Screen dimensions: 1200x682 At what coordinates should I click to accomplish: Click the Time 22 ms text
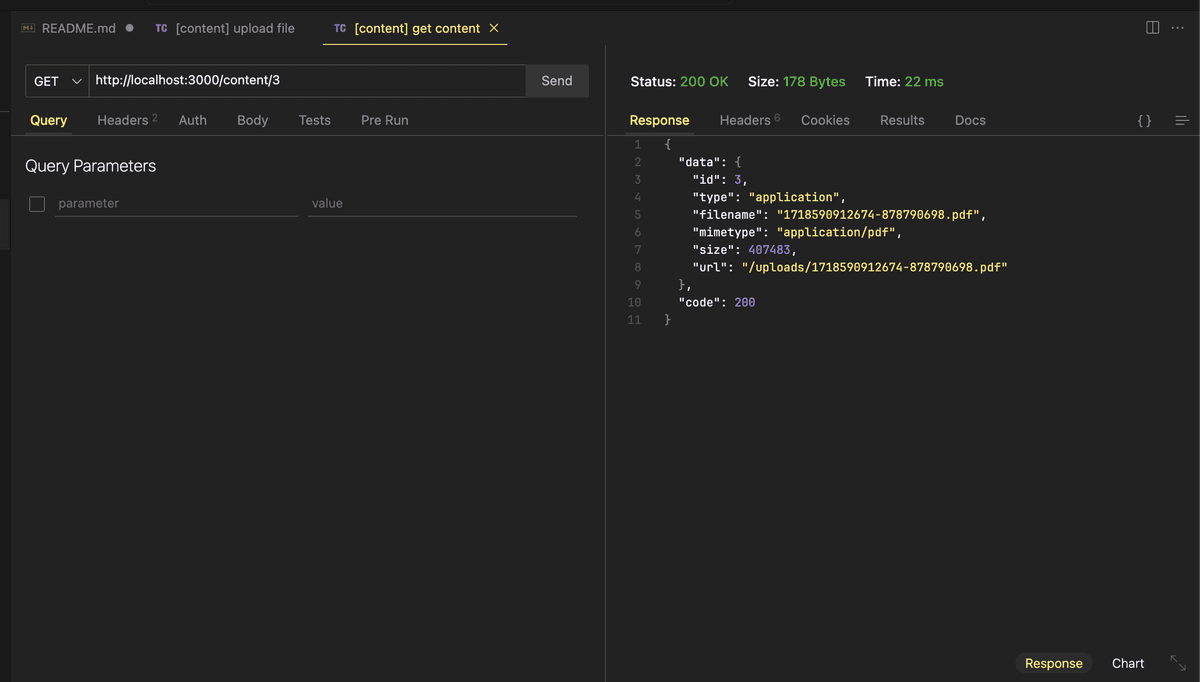click(x=904, y=82)
